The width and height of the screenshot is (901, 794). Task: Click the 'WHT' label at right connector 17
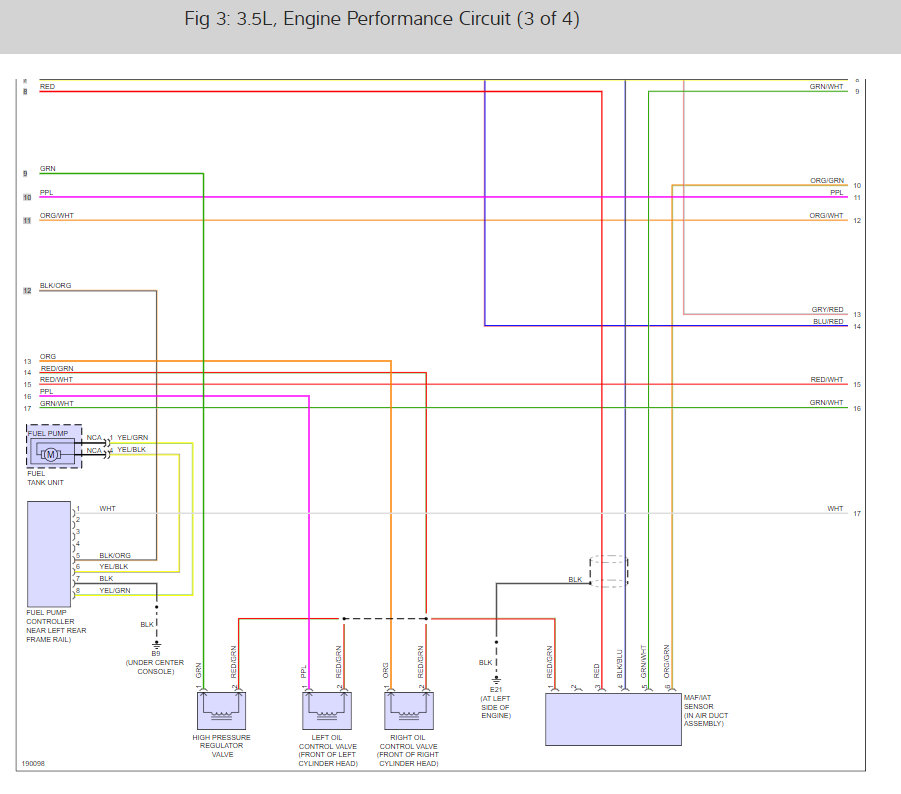(x=835, y=509)
